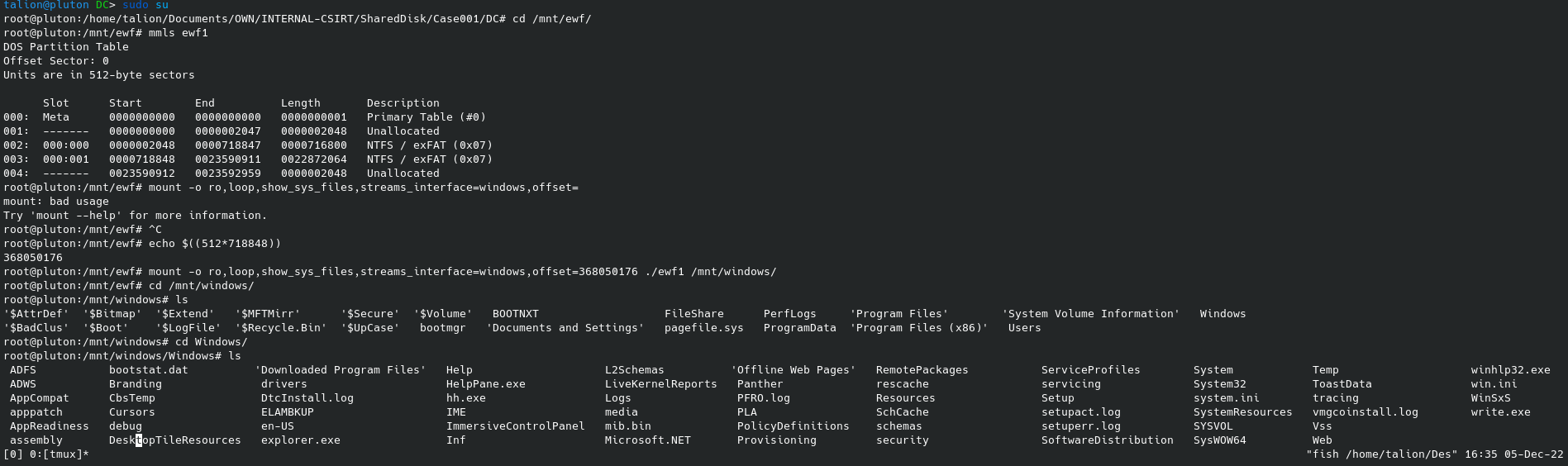1568x466 pixels.
Task: Click the echoed offset result 368050176
Action: [x=33, y=258]
